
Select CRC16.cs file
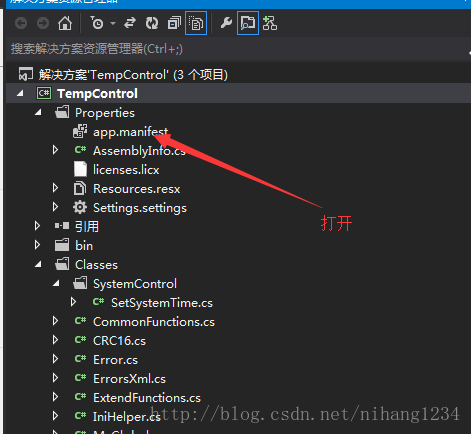(x=119, y=341)
